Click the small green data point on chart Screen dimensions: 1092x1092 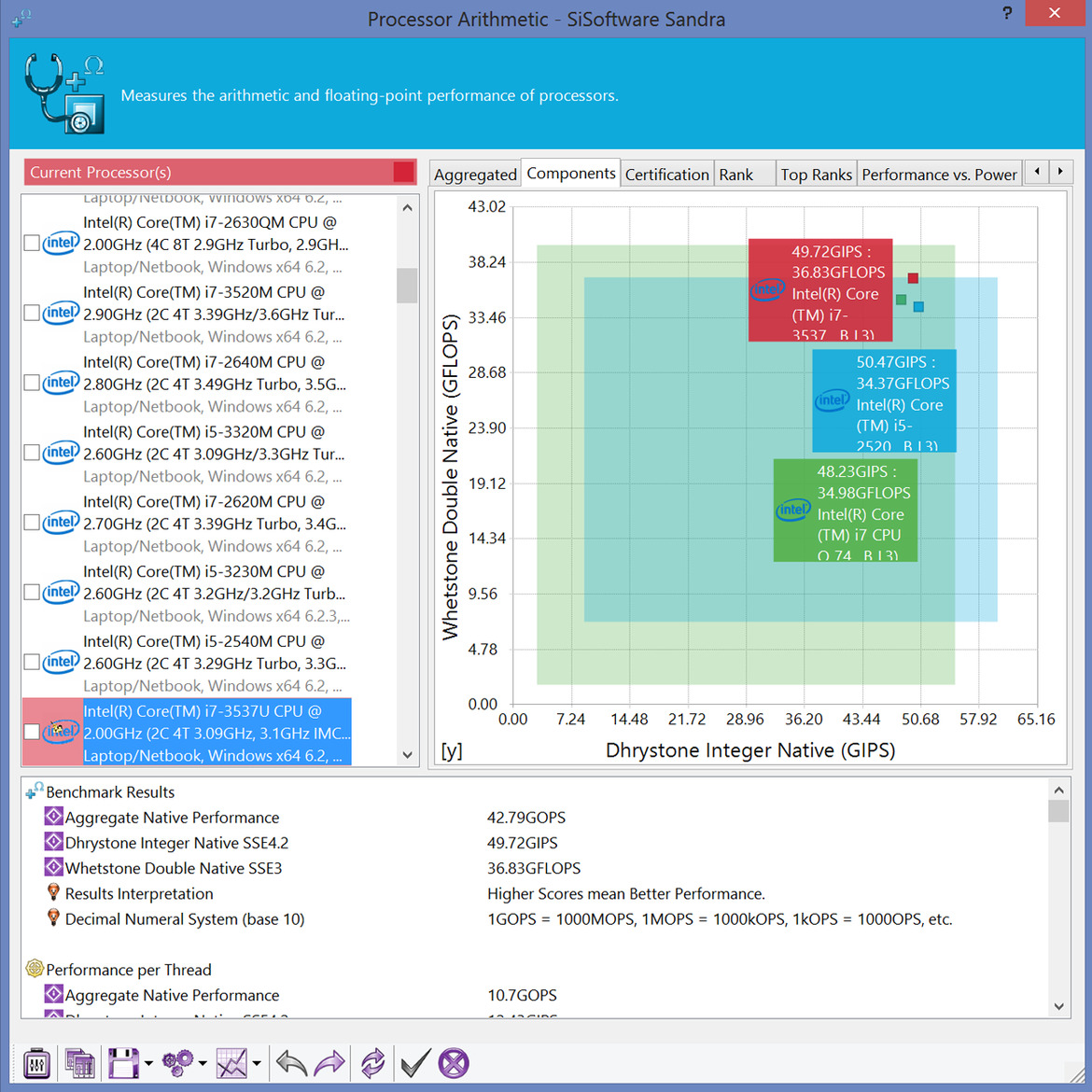902,300
